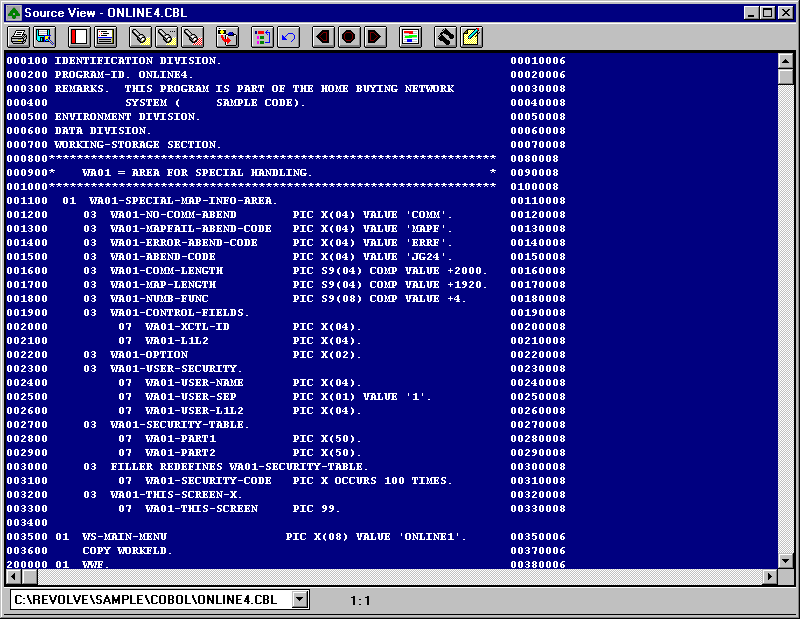This screenshot has width=800, height=619.
Task: Click the blue undo arrow icon
Action: [x=288, y=37]
